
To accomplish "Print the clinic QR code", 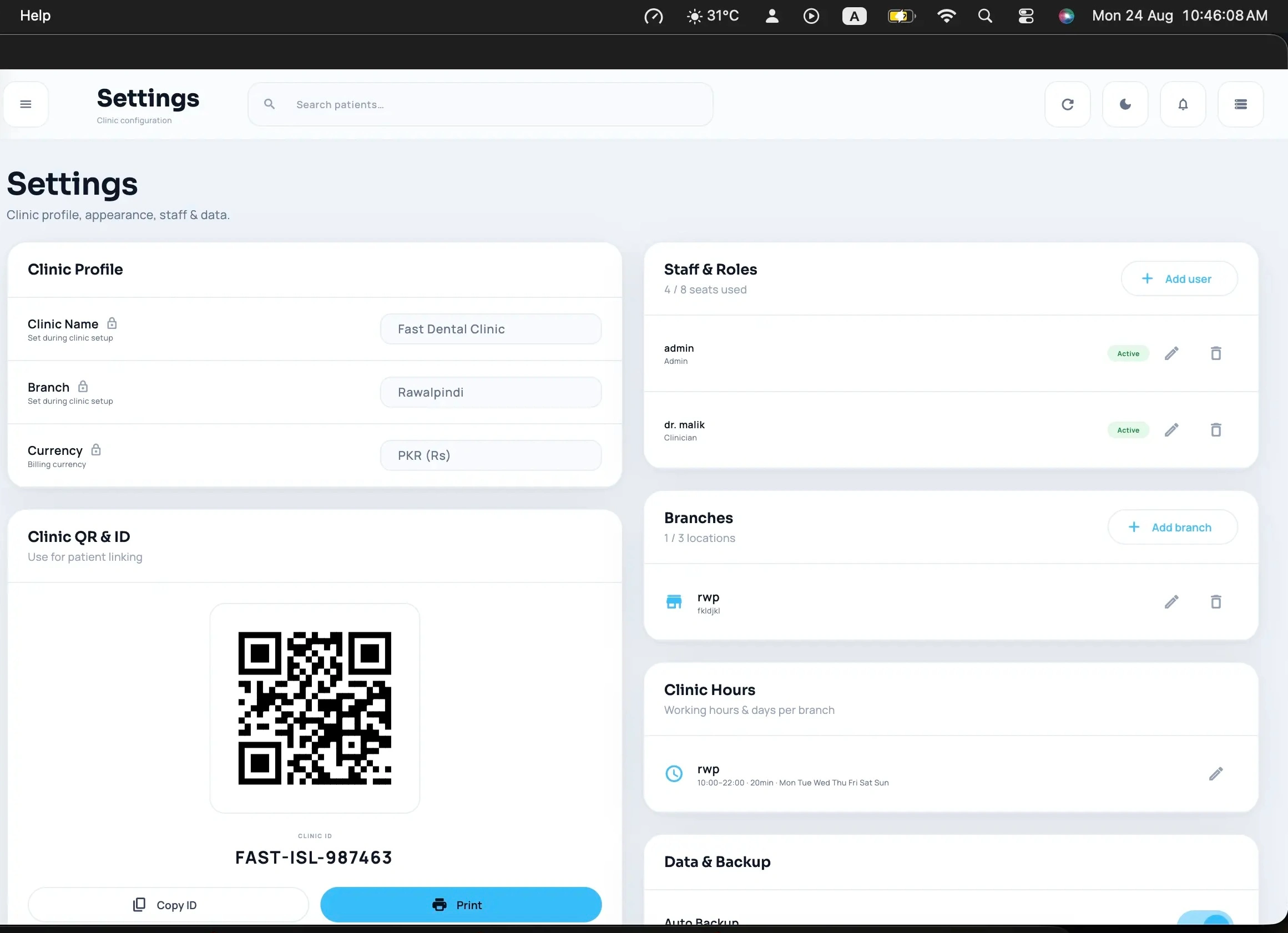I will 461,905.
